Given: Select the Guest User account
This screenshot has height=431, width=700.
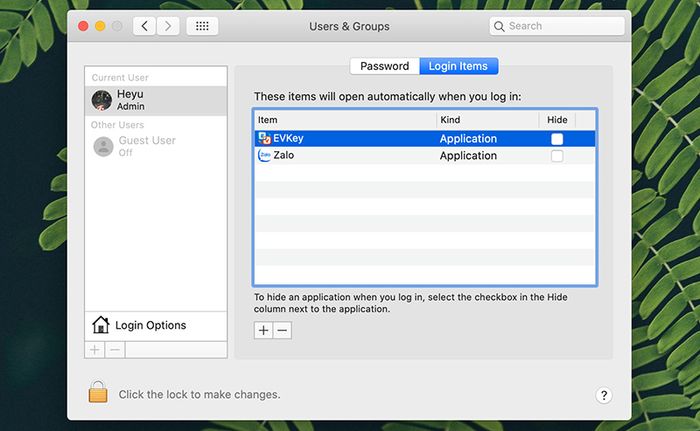Looking at the screenshot, I should 156,146.
